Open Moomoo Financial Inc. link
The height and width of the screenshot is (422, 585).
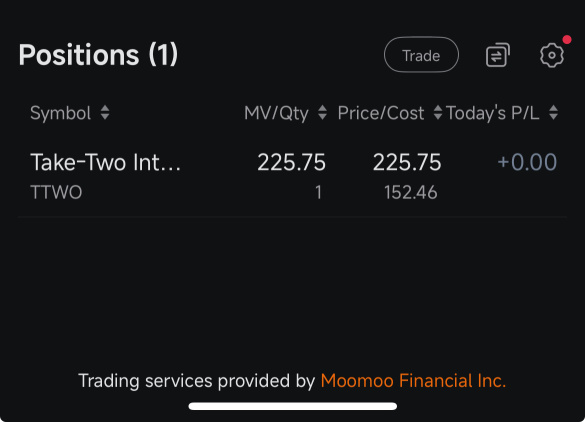pos(413,381)
